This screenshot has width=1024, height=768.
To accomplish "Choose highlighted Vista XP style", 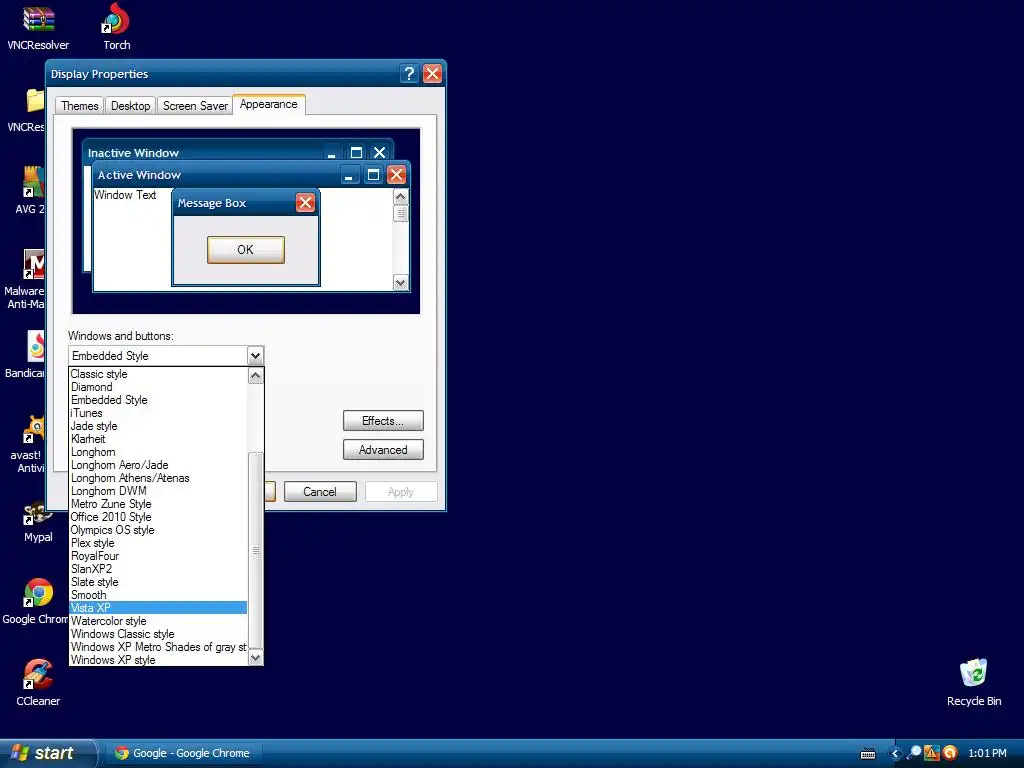I will pos(158,608).
